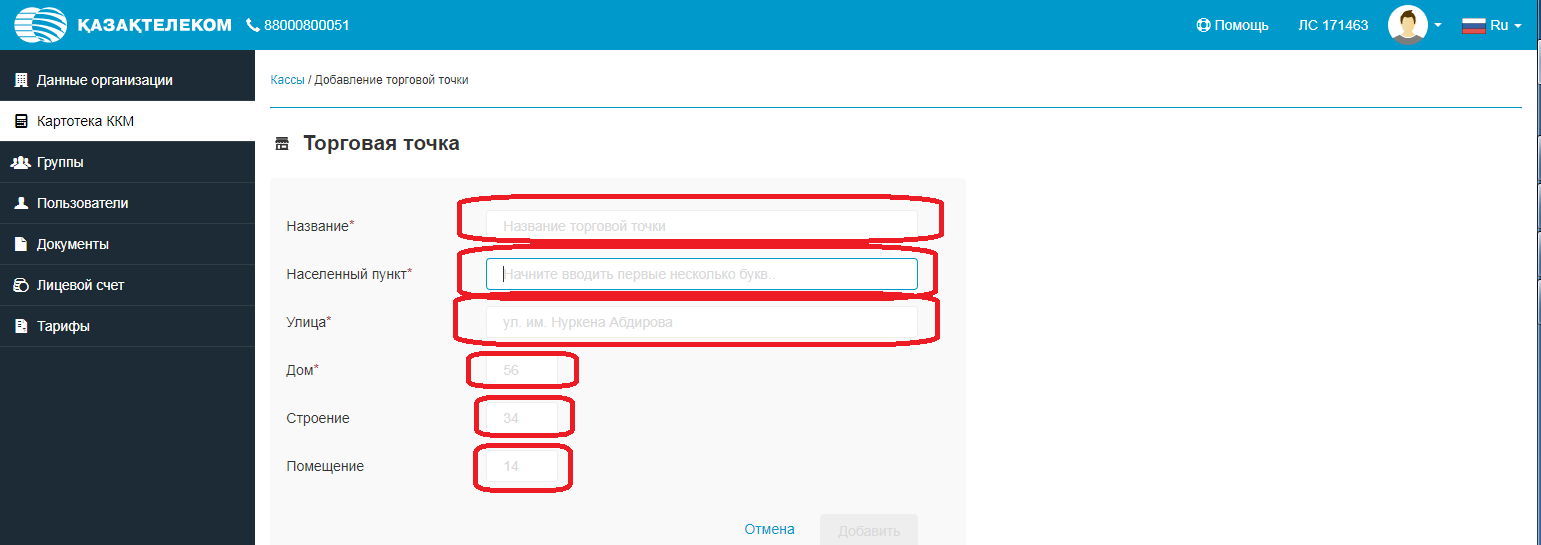This screenshot has height=545, width=1541.
Task: Click account number ЛС 171463
Action: pyautogui.click(x=1333, y=25)
